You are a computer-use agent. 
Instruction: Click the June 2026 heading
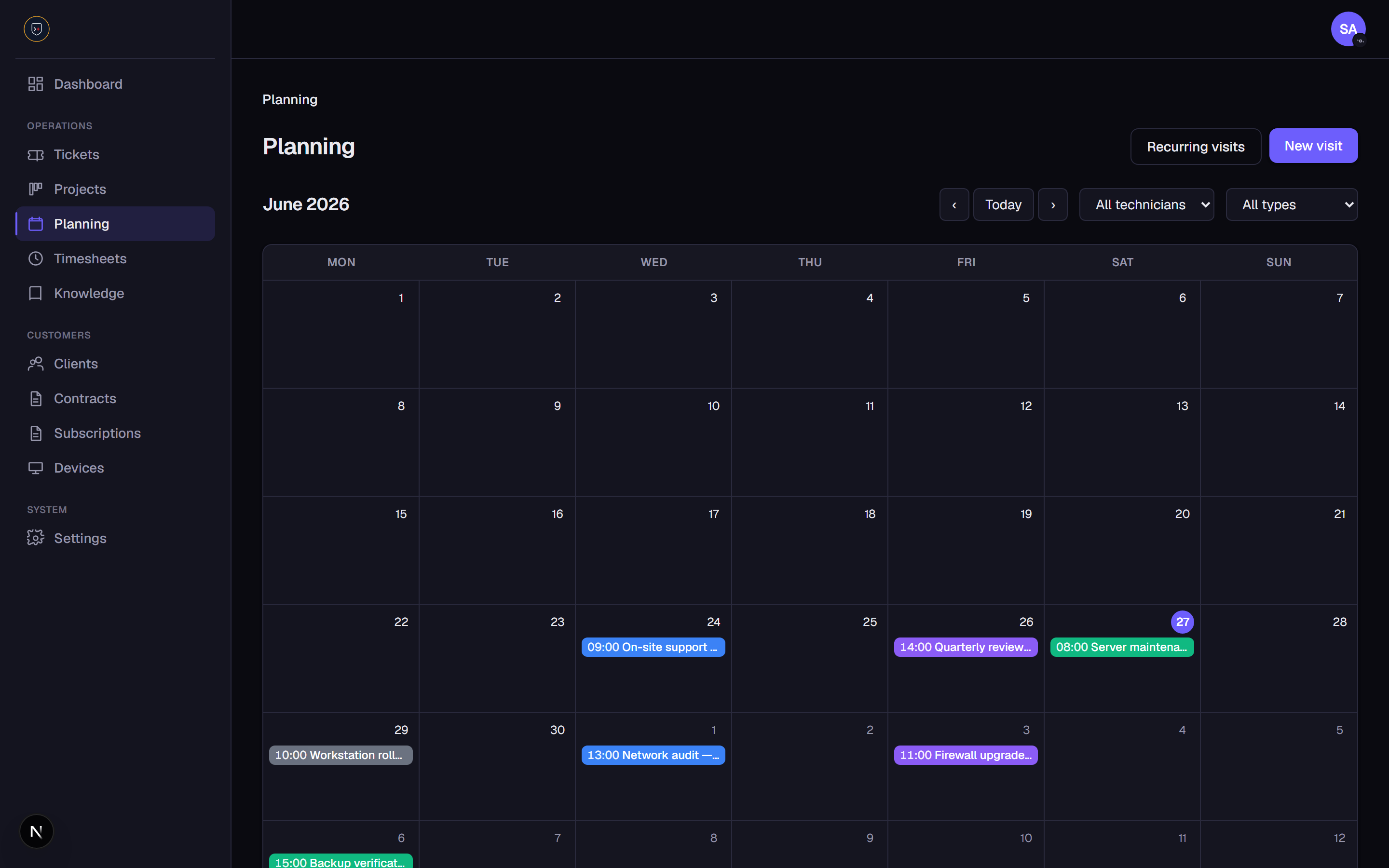pyautogui.click(x=306, y=204)
